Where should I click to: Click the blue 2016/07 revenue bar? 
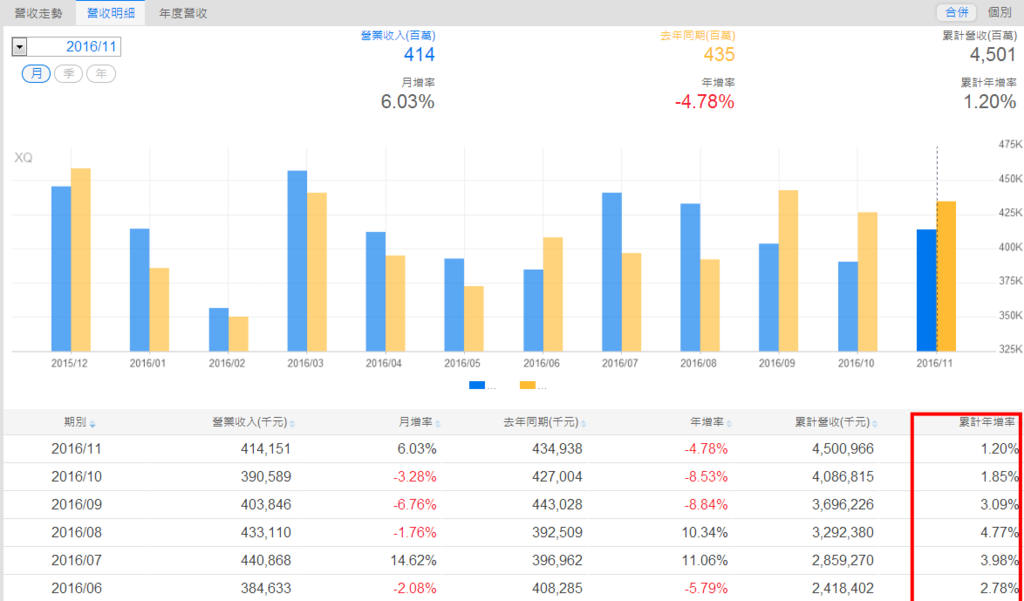pos(612,272)
